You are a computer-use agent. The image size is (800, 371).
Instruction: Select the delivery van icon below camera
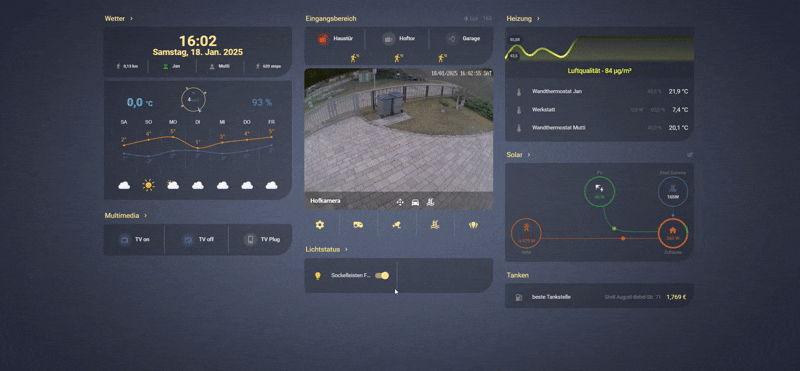358,225
